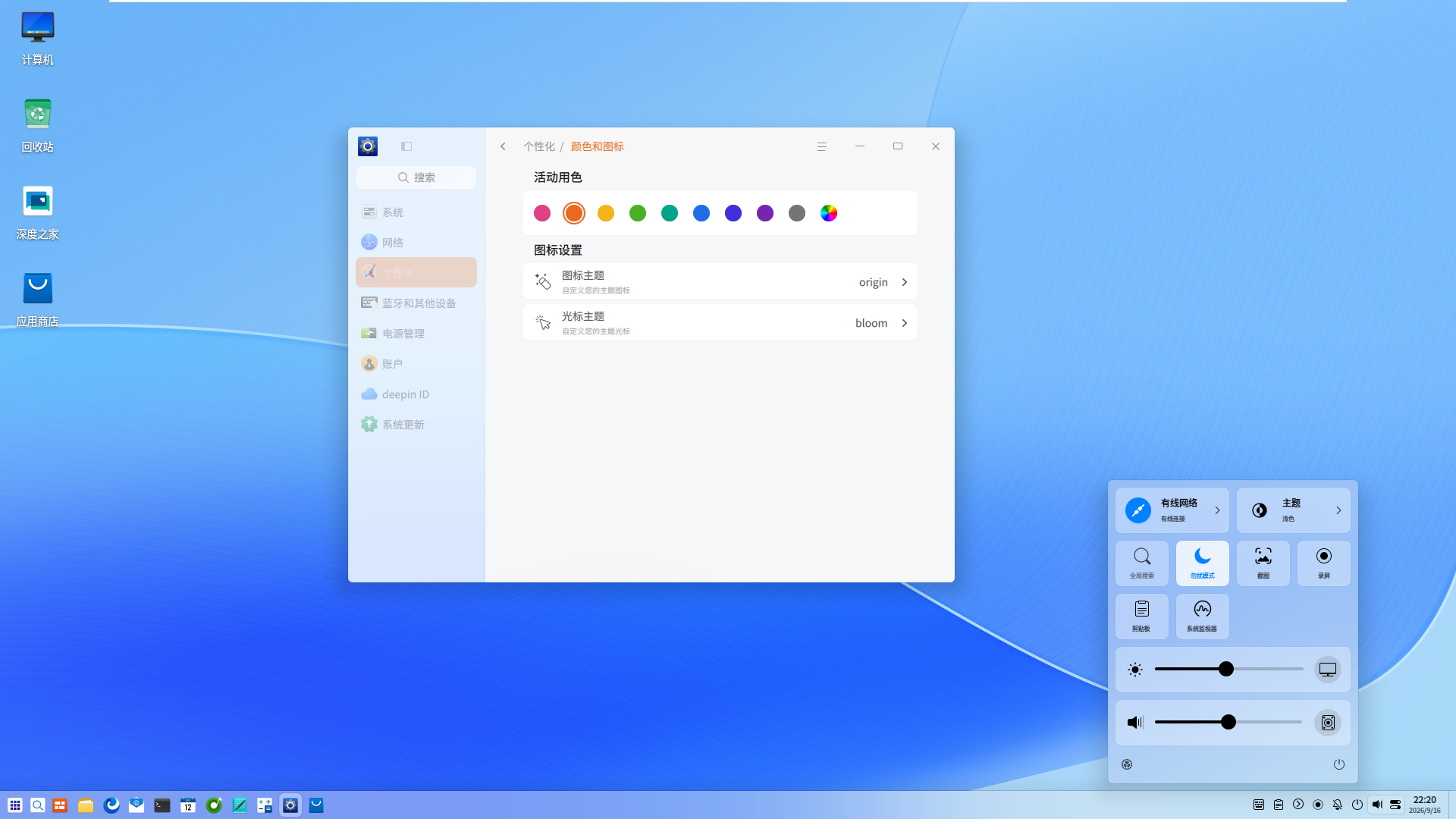1456x819 pixels.
Task: Expand the theme (主题) chevron
Action: pos(1338,510)
